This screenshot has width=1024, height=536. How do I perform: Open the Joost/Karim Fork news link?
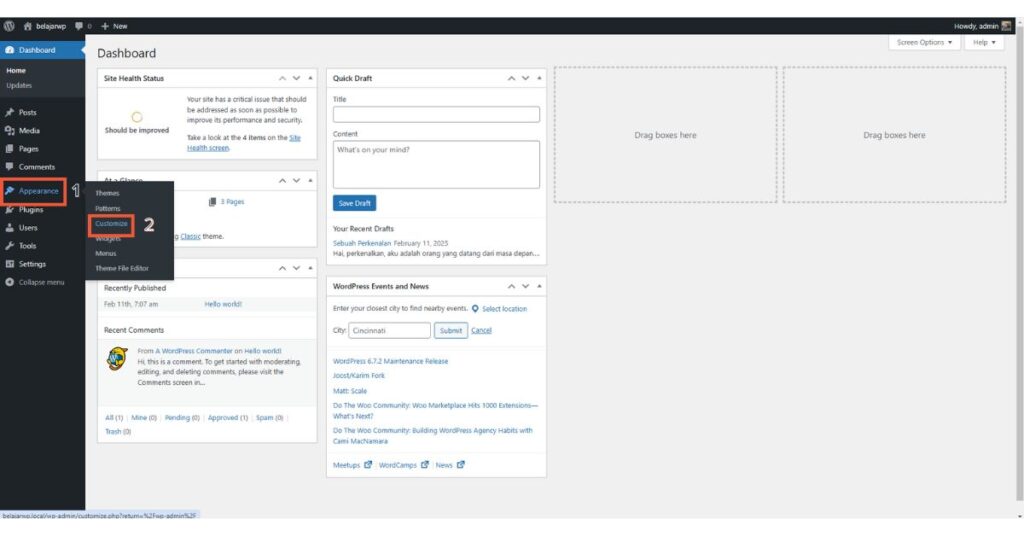359,376
